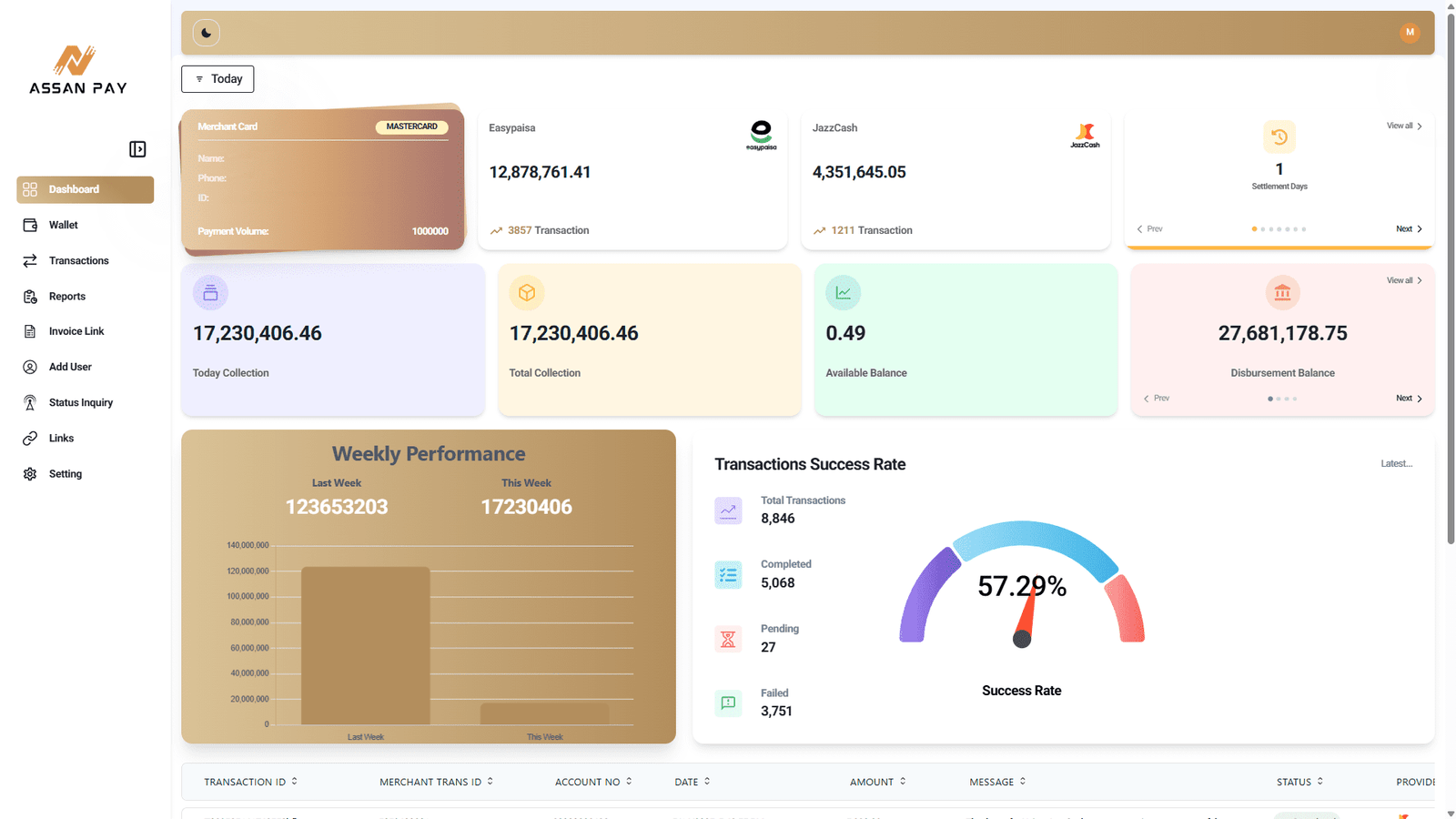Collapse the sidebar using the panel icon
1456x819 pixels.
(x=137, y=149)
